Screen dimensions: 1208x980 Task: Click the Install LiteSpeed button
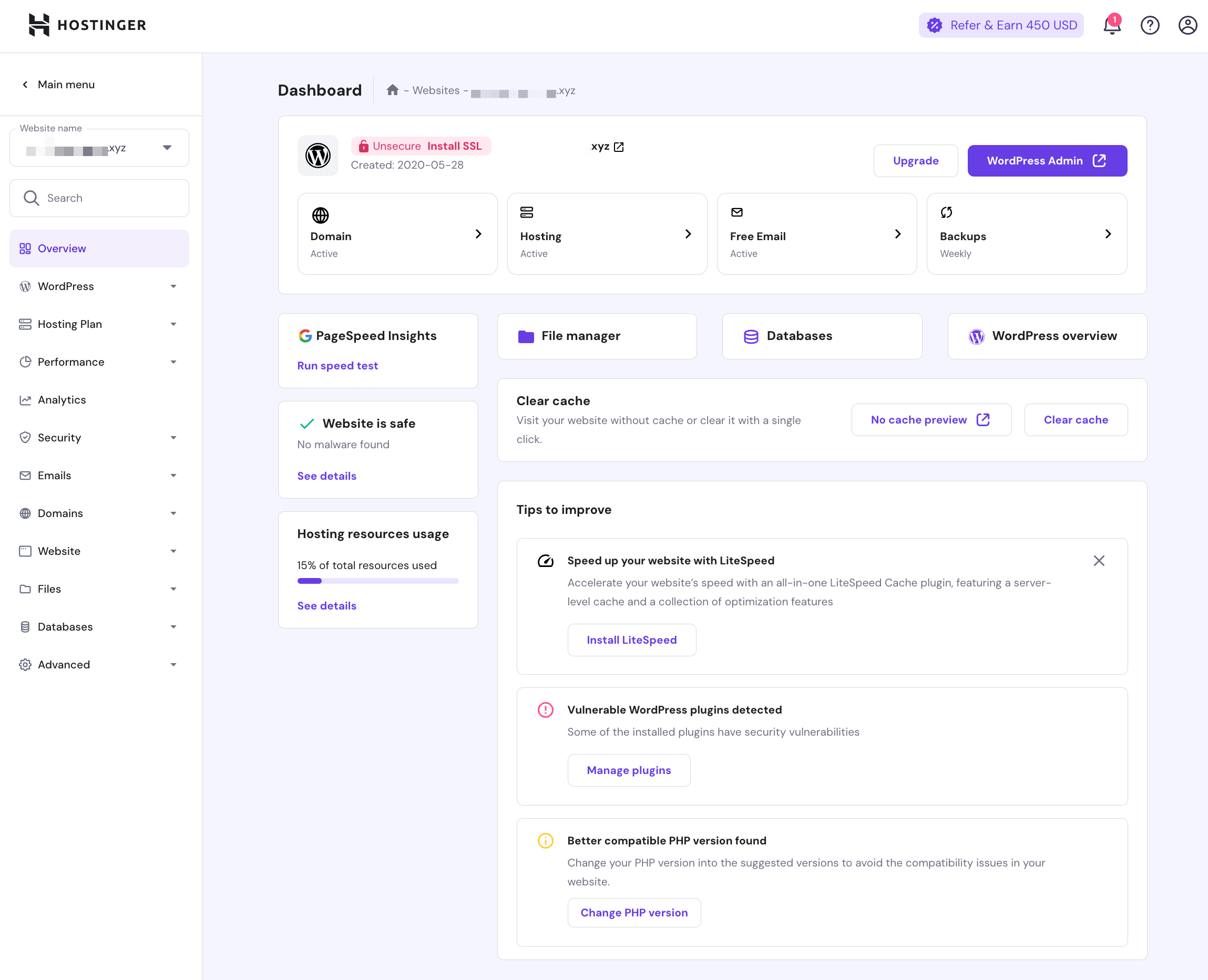(x=631, y=639)
